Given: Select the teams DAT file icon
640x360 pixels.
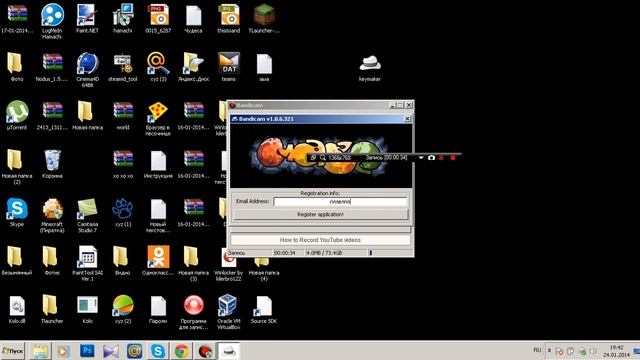Looking at the screenshot, I should [229, 67].
